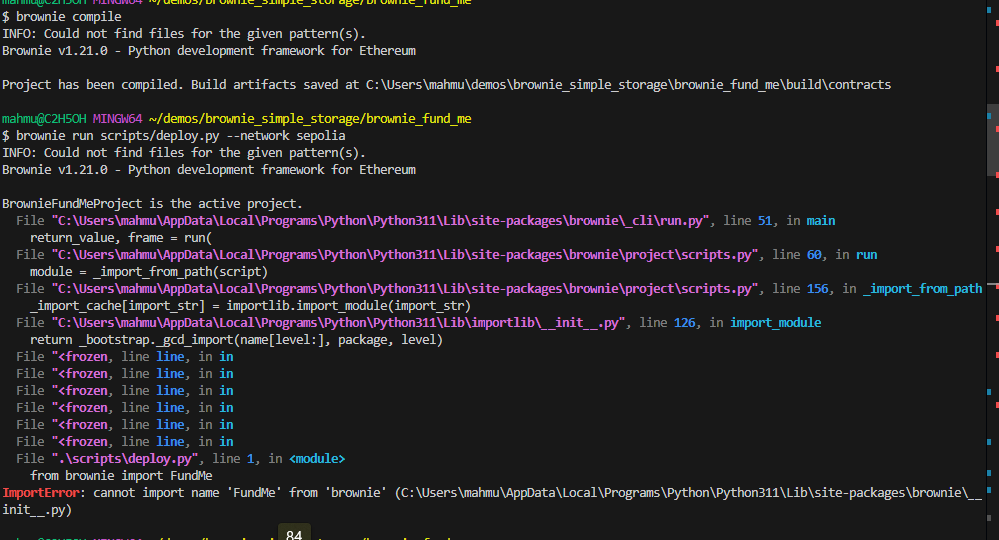Click 'return _bootstrap._gcd_import' code line
The image size is (999, 540).
(x=236, y=340)
